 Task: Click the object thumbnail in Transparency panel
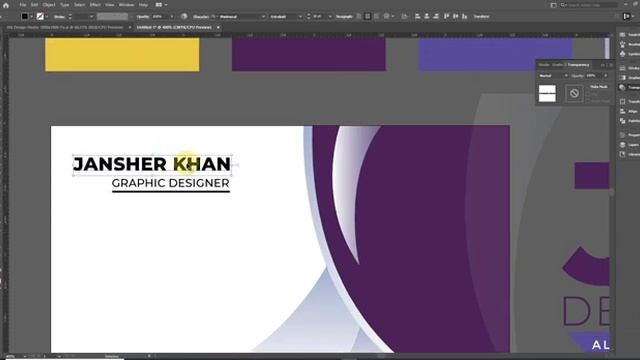tap(547, 93)
